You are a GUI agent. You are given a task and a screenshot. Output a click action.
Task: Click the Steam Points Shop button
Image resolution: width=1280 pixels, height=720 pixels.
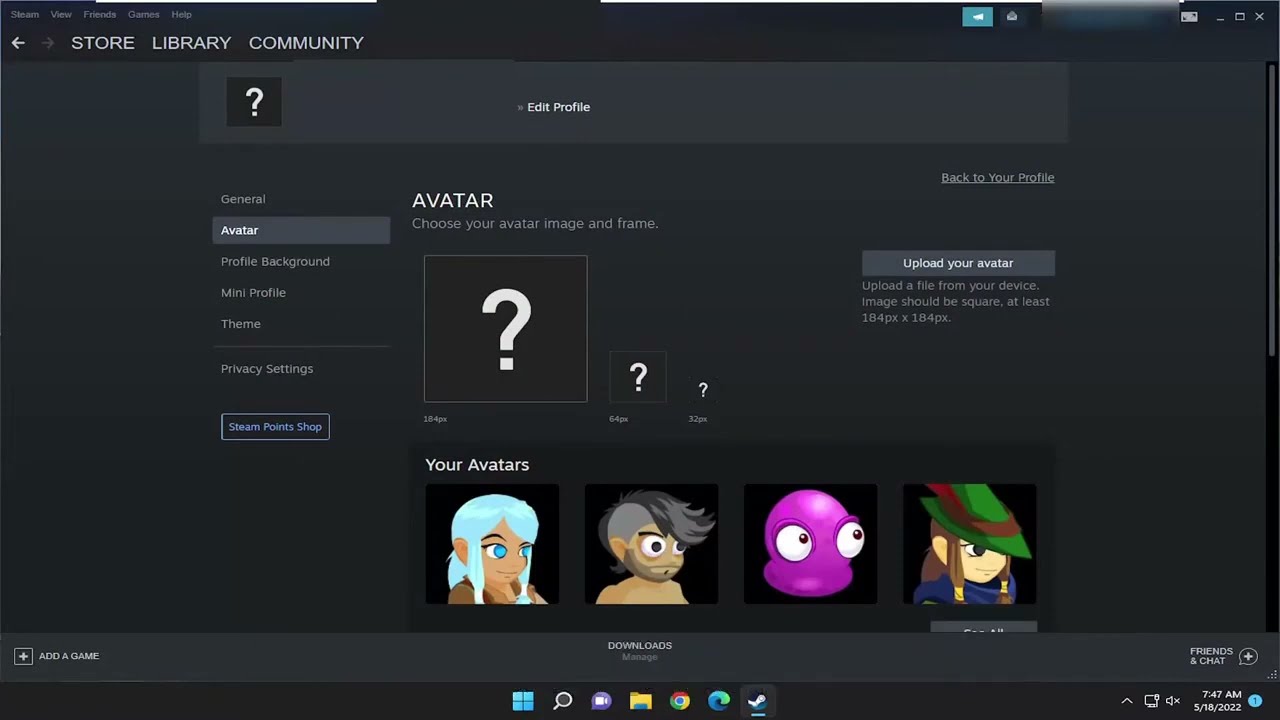coord(275,427)
